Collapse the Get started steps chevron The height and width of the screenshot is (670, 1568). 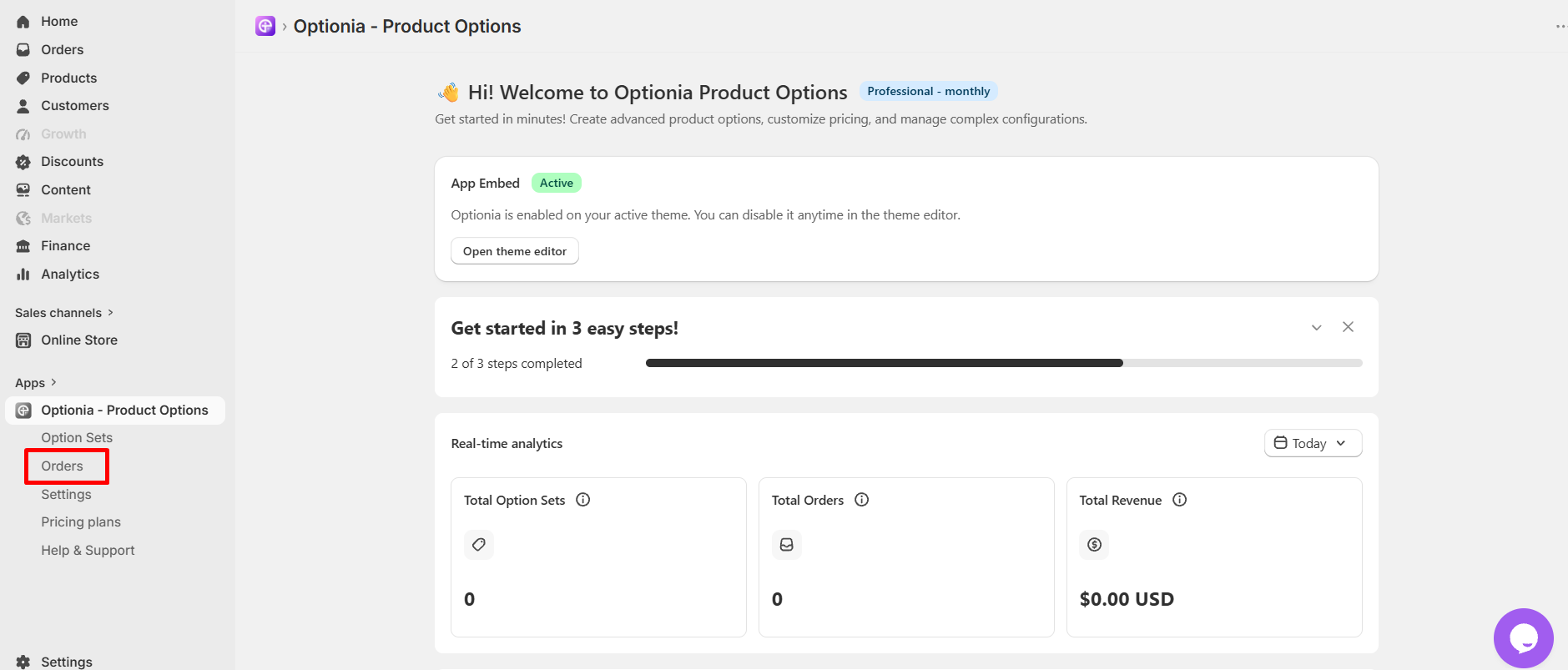[x=1316, y=327]
